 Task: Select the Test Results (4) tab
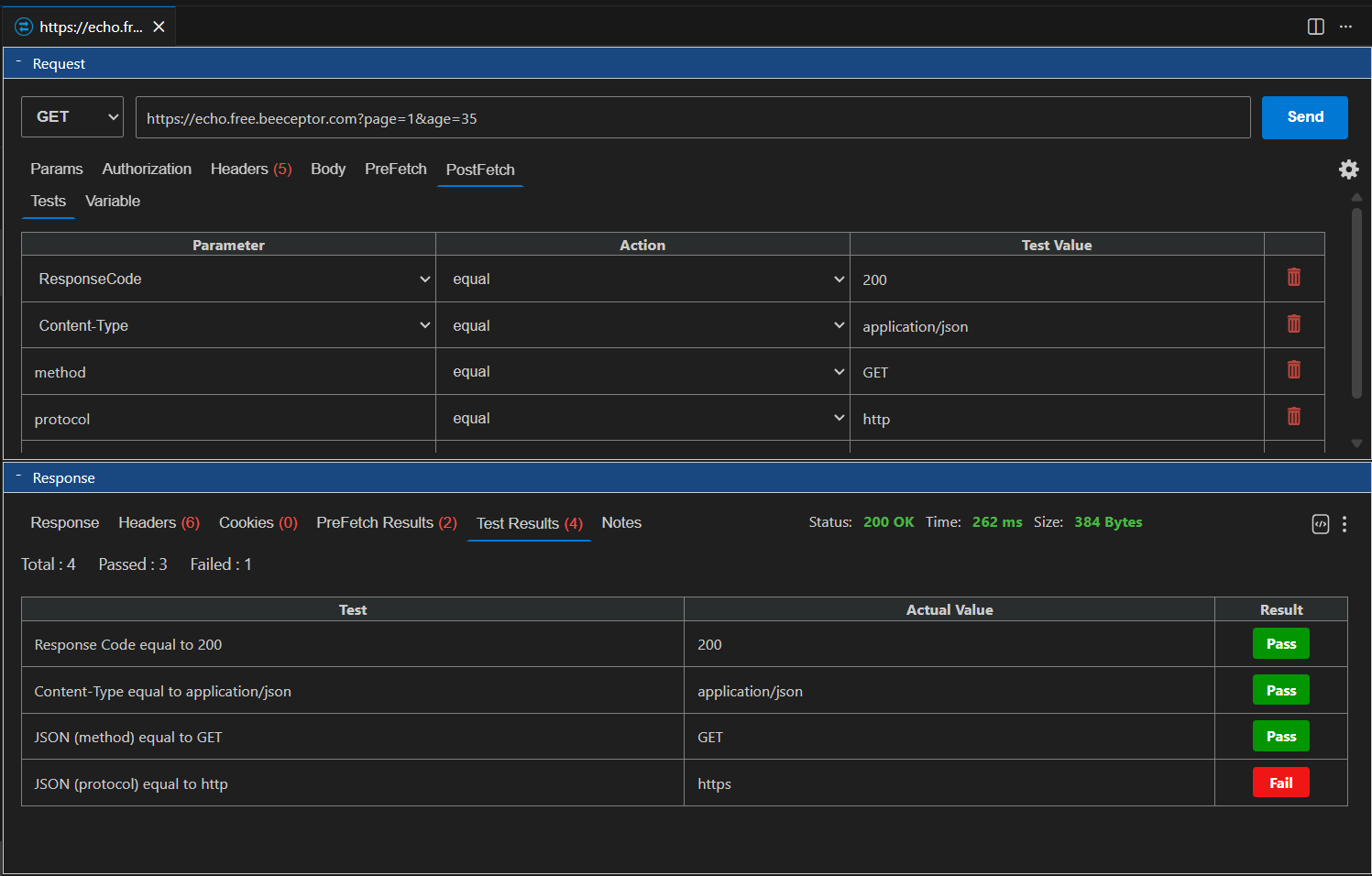[530, 523]
